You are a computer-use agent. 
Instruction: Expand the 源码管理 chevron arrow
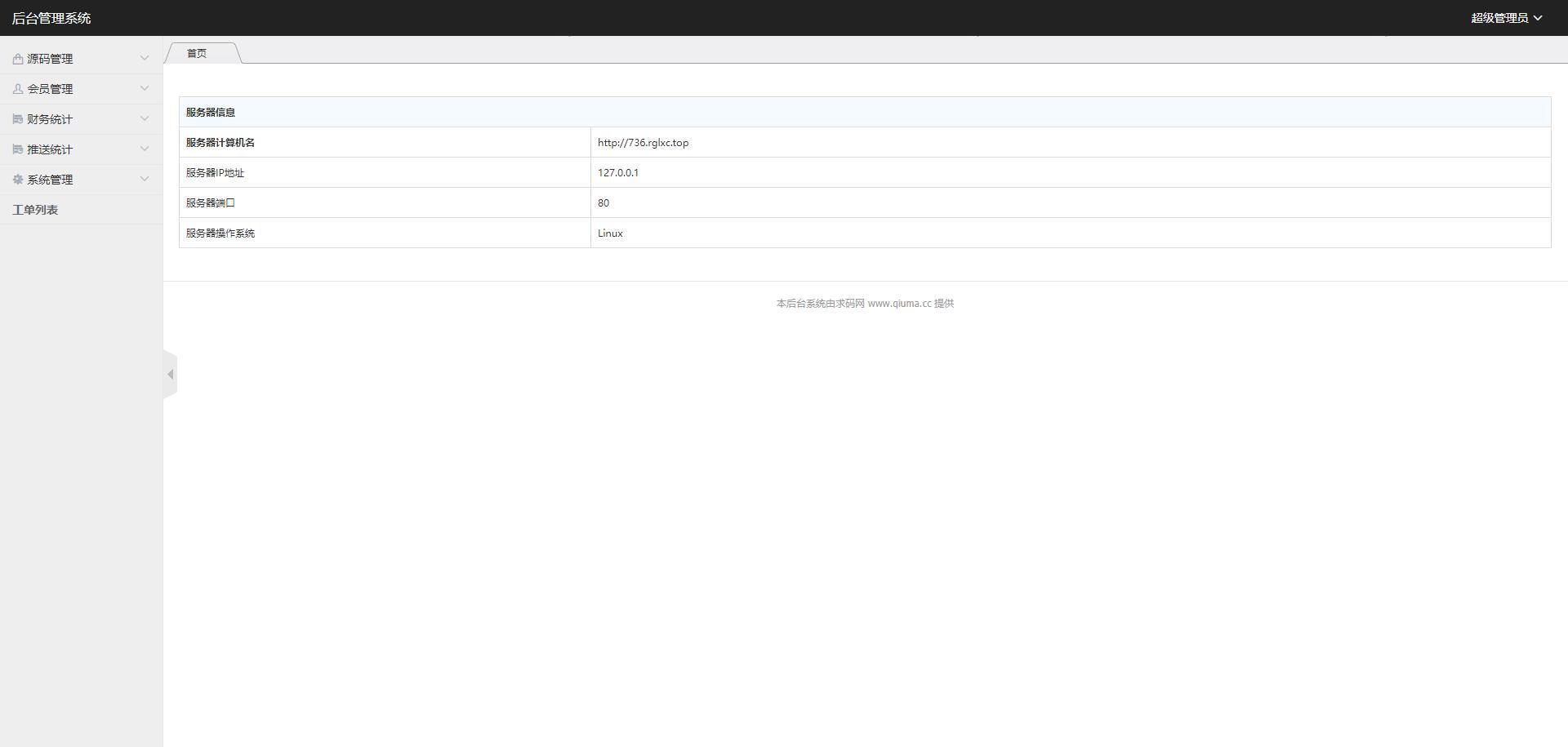pos(145,58)
